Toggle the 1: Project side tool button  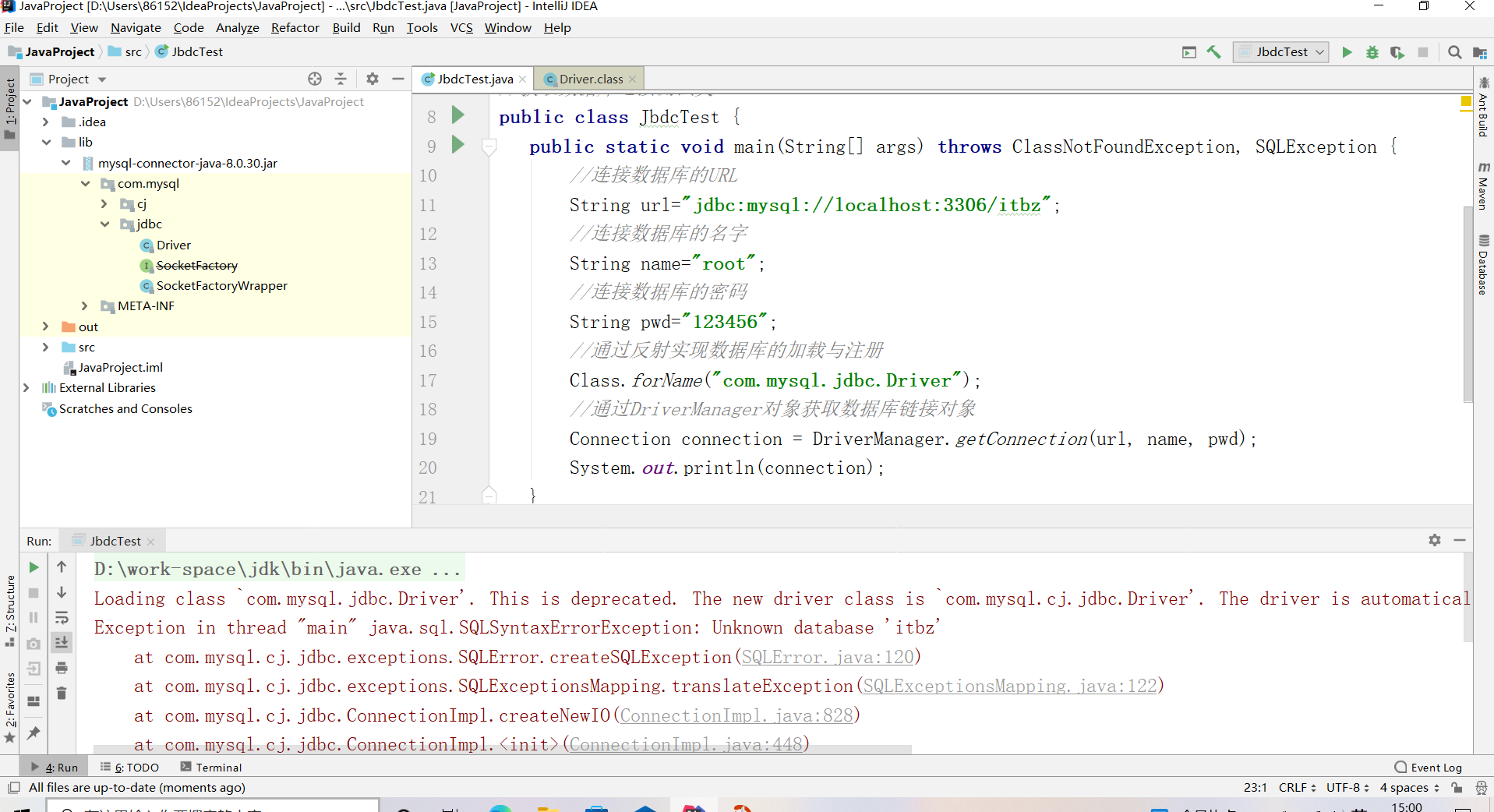pyautogui.click(x=10, y=109)
